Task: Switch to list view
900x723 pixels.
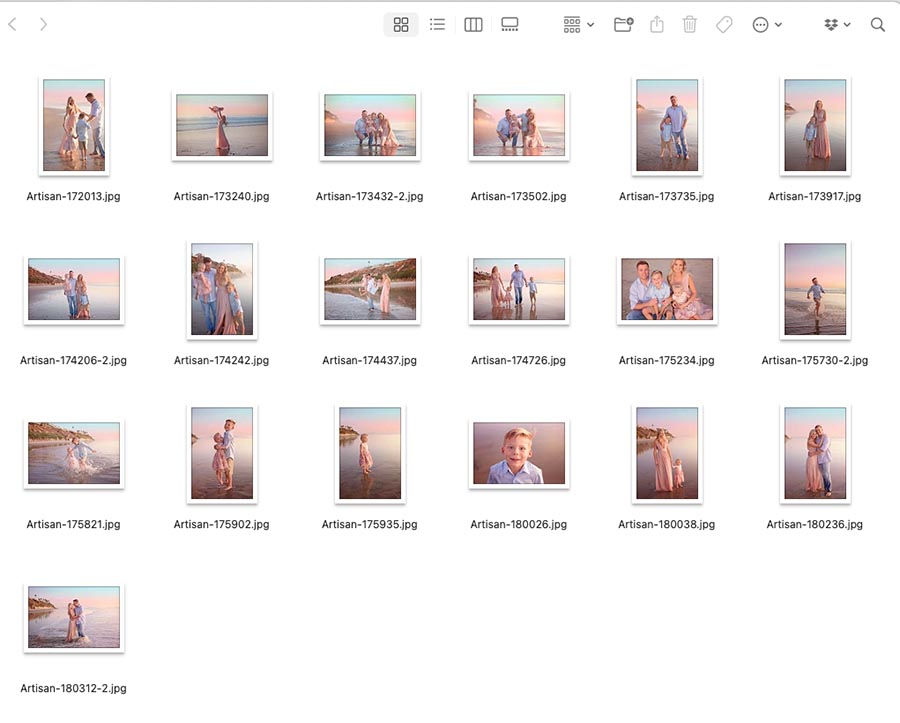Action: pos(437,24)
